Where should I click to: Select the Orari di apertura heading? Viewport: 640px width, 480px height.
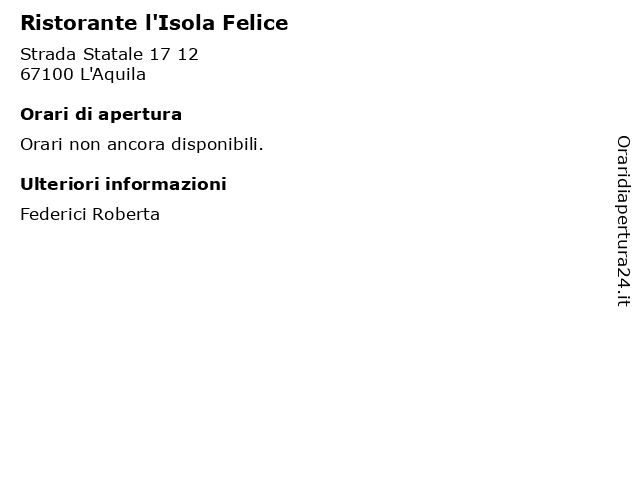point(101,115)
